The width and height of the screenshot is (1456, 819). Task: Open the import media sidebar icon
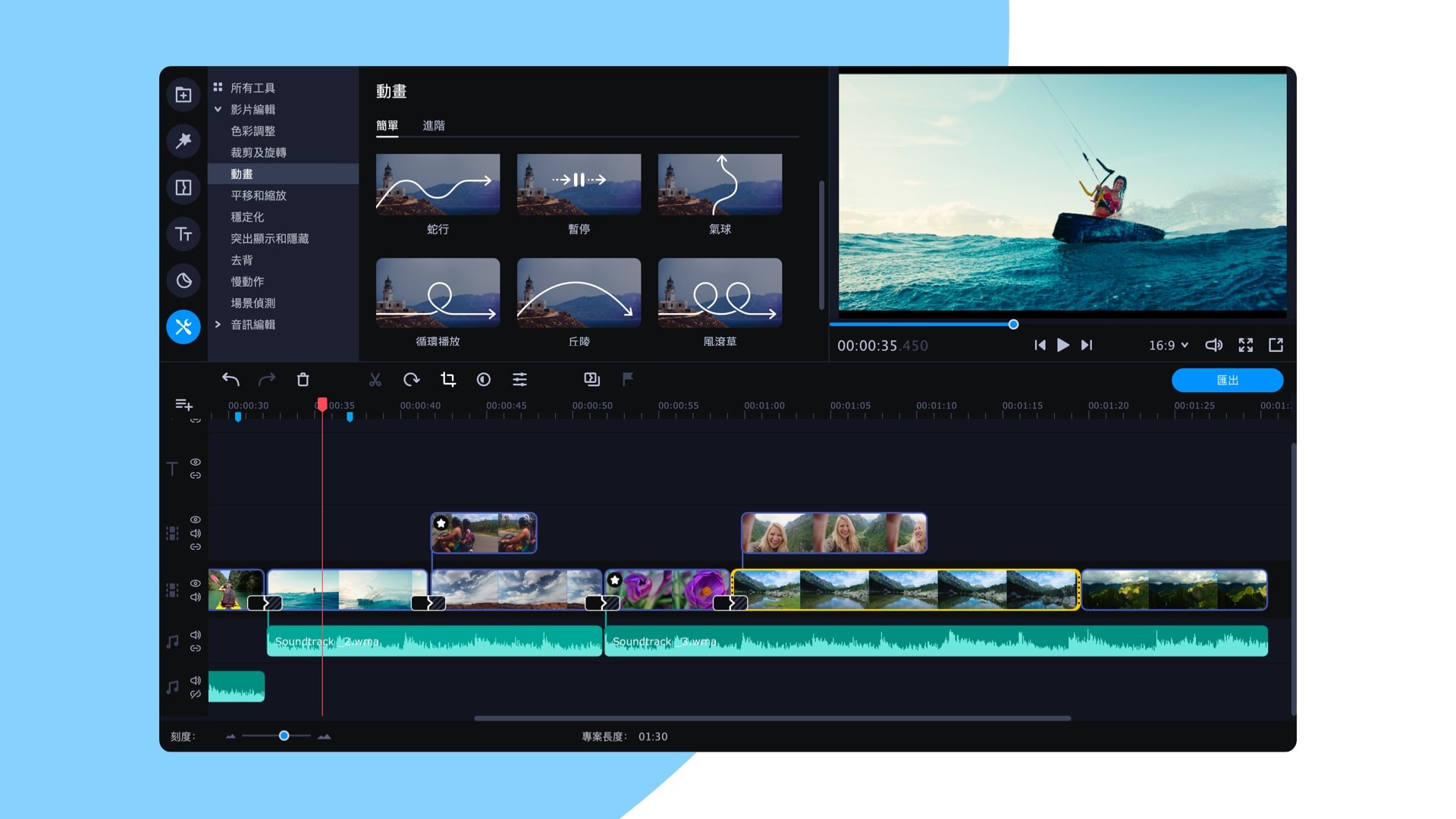coord(184,95)
